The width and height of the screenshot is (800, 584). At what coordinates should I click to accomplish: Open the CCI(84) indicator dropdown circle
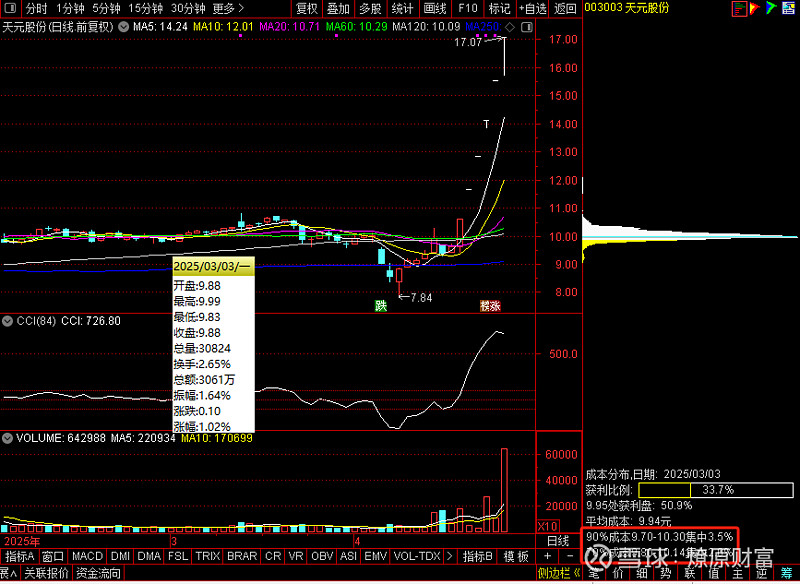tap(7, 321)
